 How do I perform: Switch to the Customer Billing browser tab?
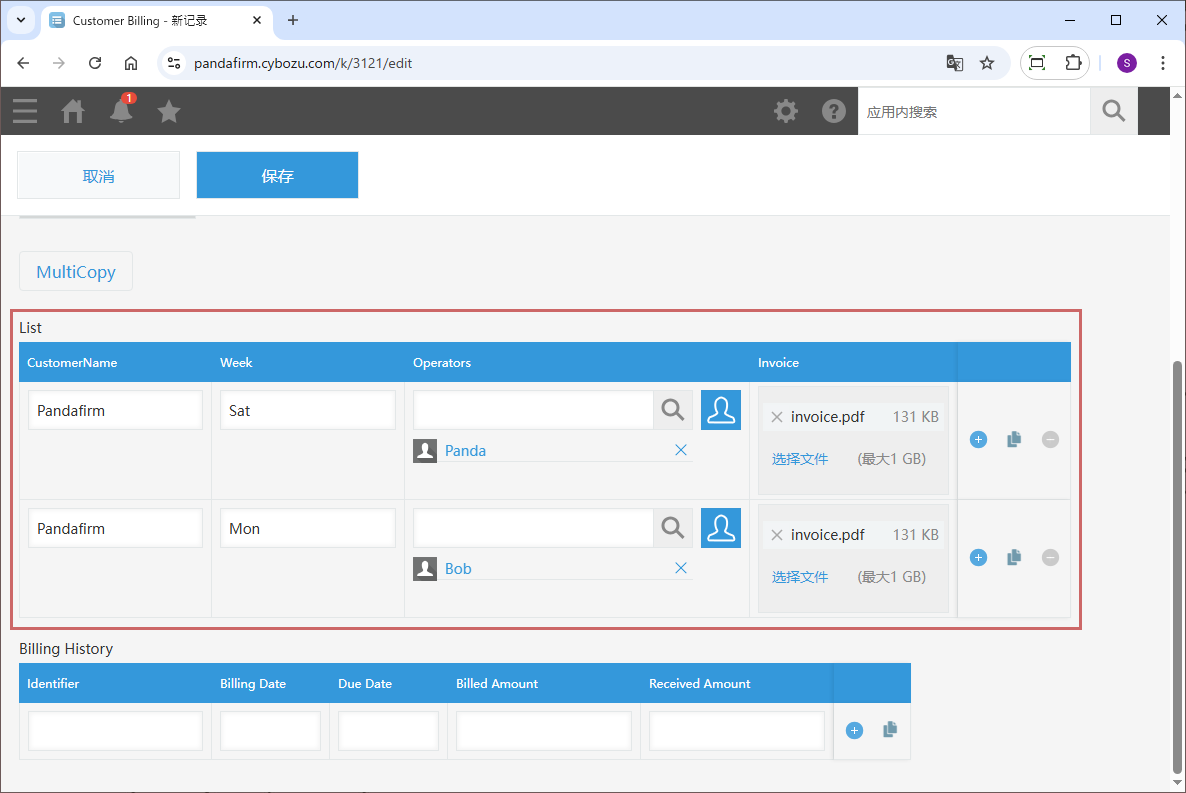click(150, 20)
